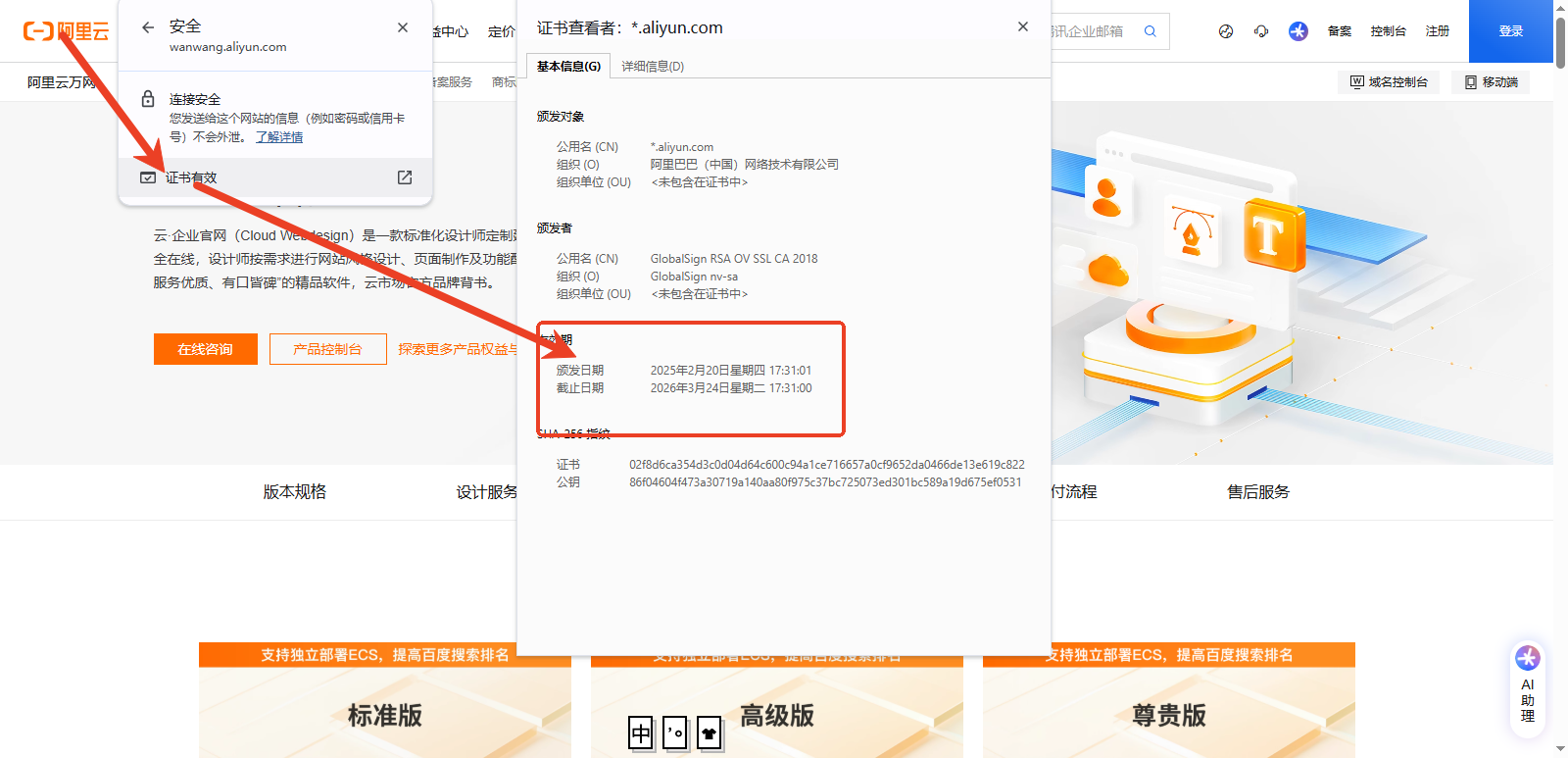This screenshot has width=1568, height=758.
Task: Click scrollbar up arrow
Action: click(1560, 7)
